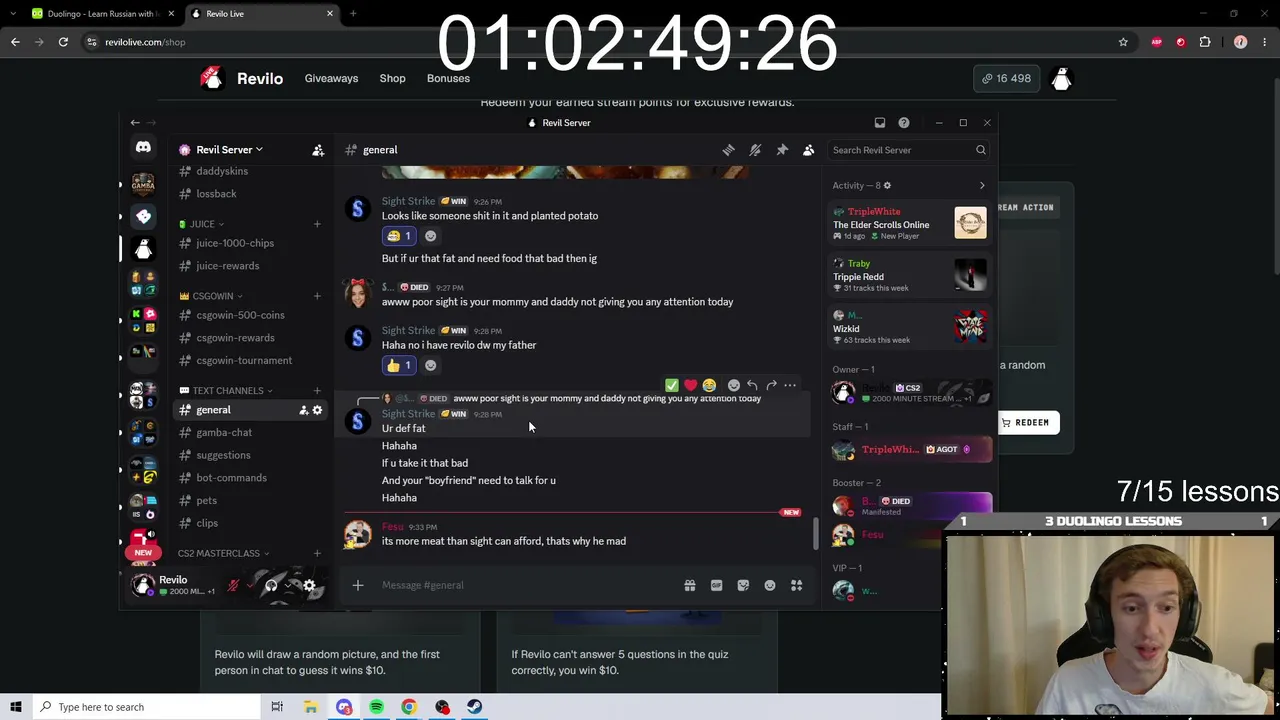This screenshot has height=720, width=1280.
Task: Open audio output options arrow
Action: click(x=288, y=586)
